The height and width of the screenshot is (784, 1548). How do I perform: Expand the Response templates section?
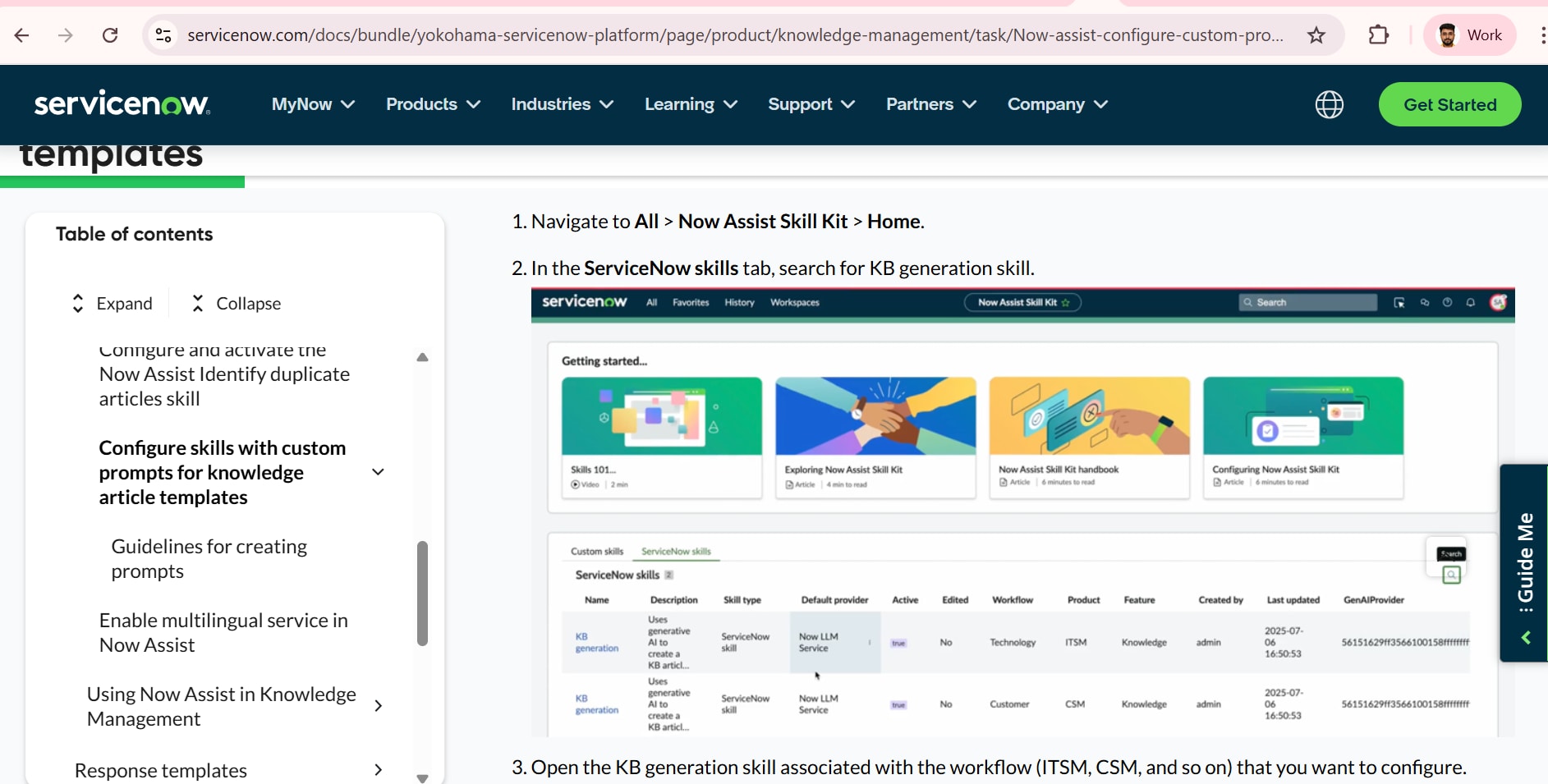[378, 770]
